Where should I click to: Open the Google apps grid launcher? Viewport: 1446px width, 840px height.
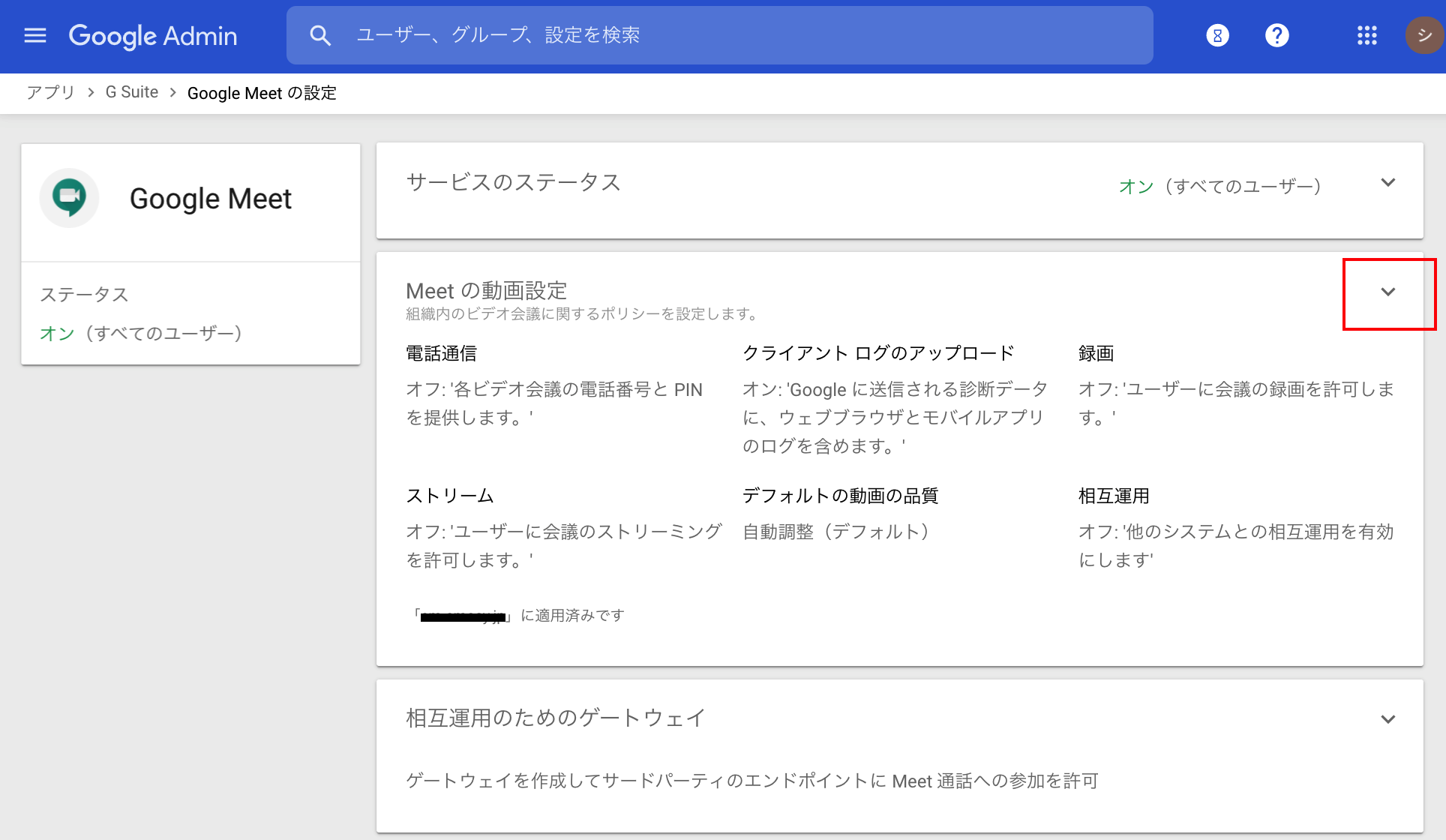coord(1366,35)
